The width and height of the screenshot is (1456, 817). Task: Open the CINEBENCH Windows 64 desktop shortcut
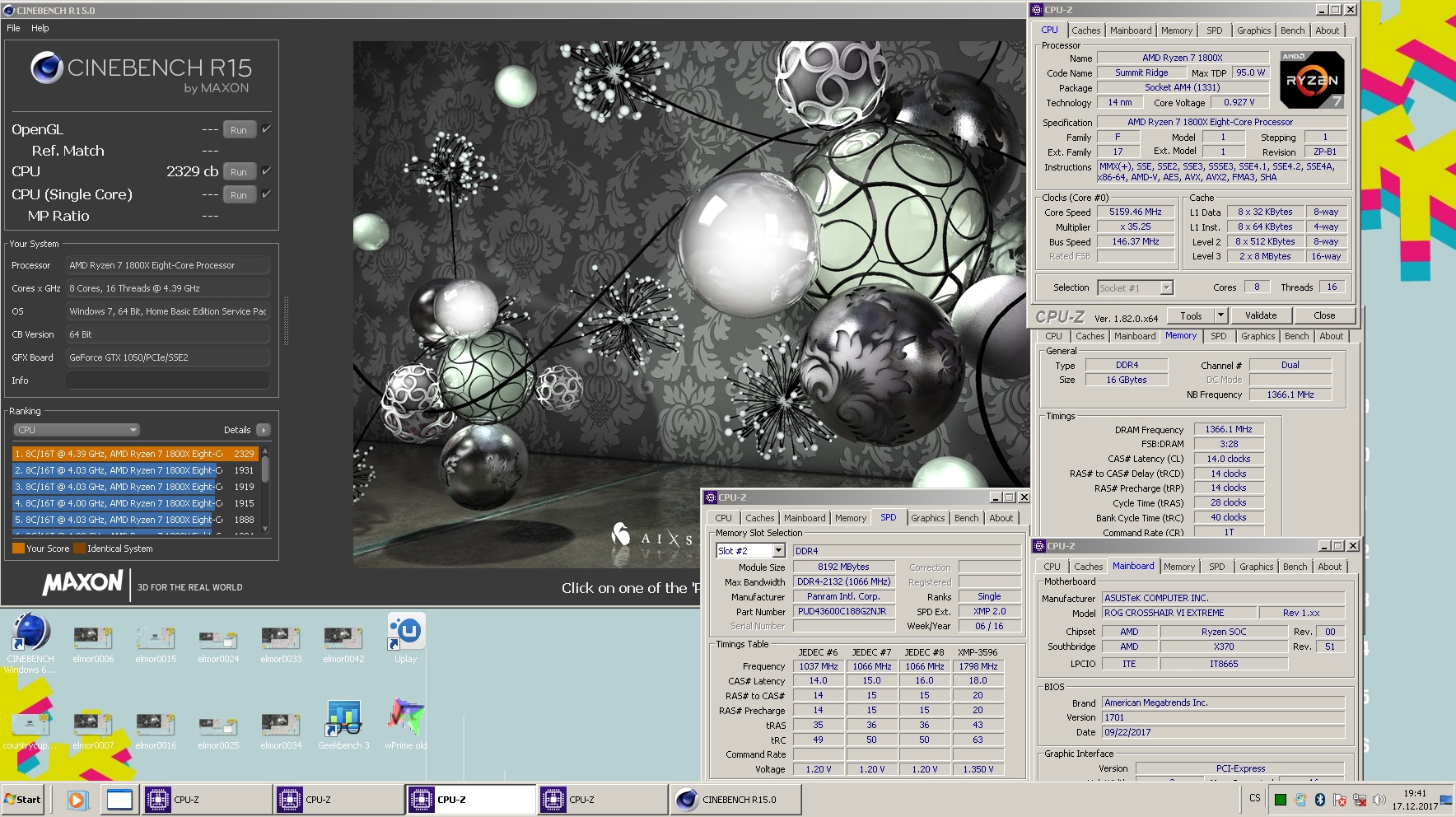[30, 642]
